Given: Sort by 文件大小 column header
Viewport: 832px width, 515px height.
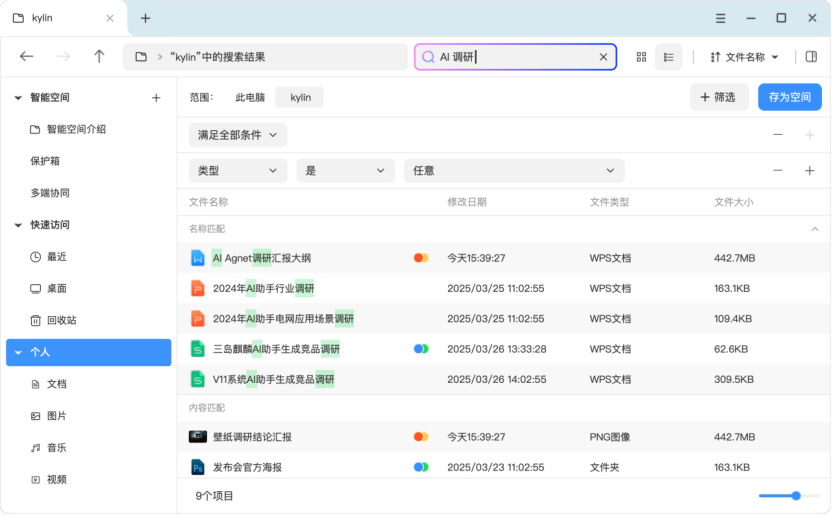Looking at the screenshot, I should click(733, 202).
